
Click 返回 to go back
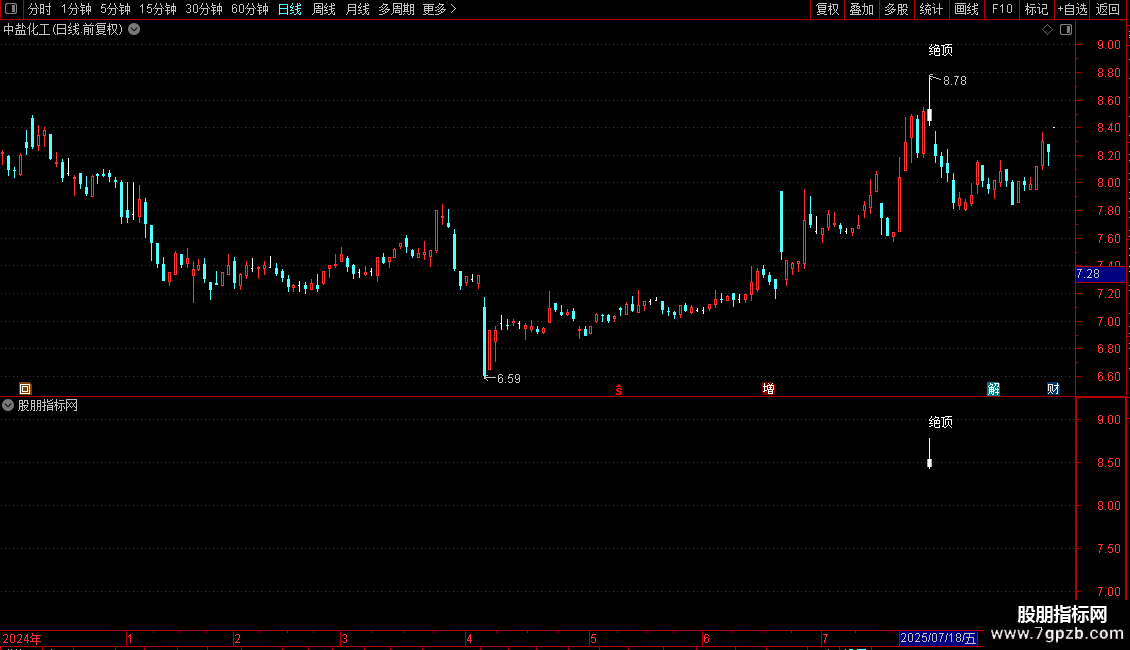click(1108, 9)
